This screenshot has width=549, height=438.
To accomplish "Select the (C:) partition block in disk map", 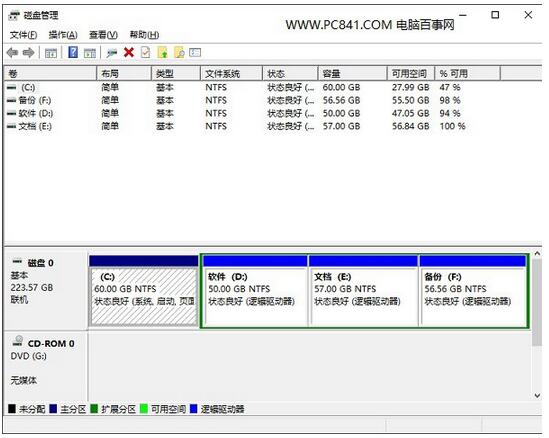I will pos(144,291).
